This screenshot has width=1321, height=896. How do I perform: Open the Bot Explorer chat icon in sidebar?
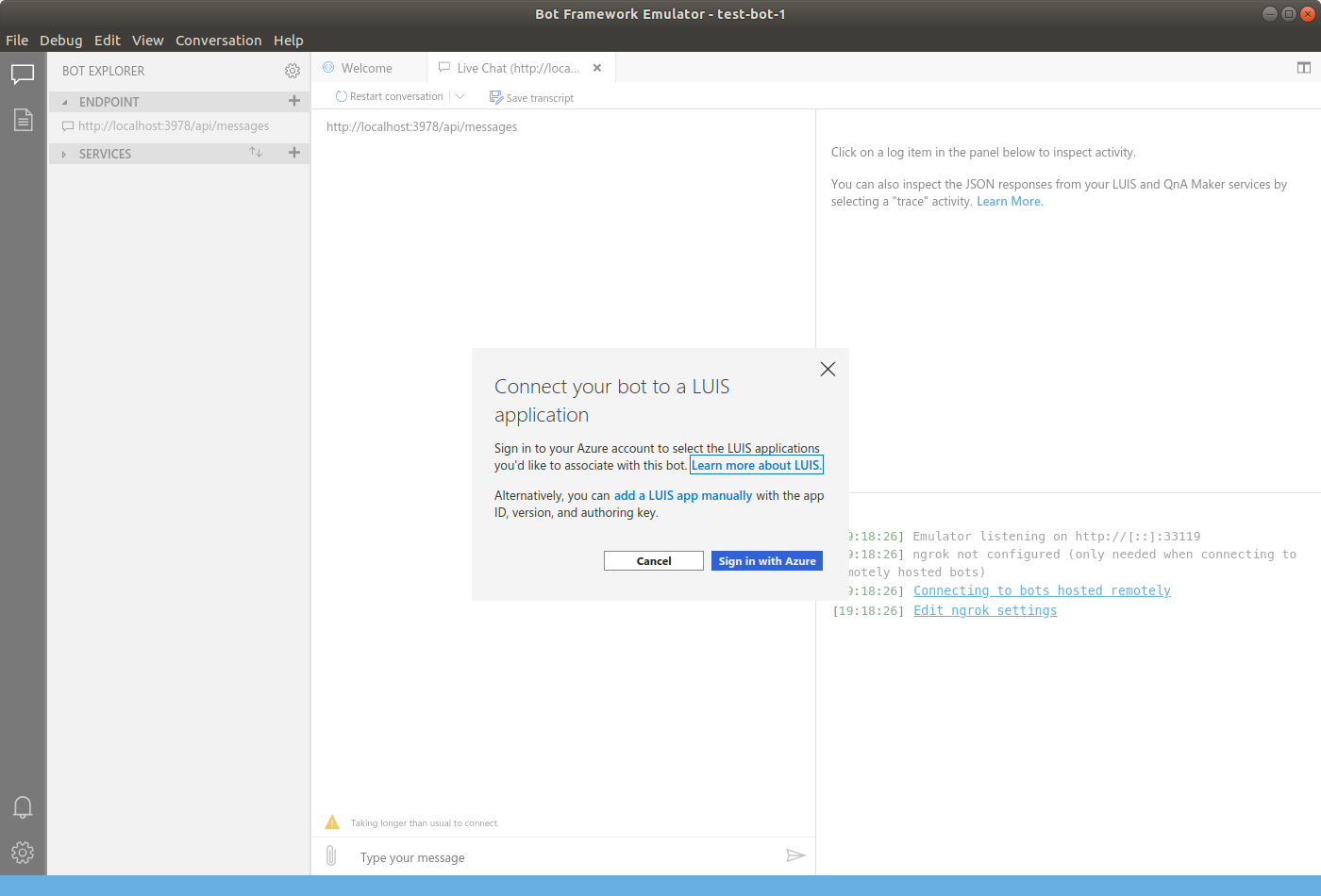click(x=23, y=75)
